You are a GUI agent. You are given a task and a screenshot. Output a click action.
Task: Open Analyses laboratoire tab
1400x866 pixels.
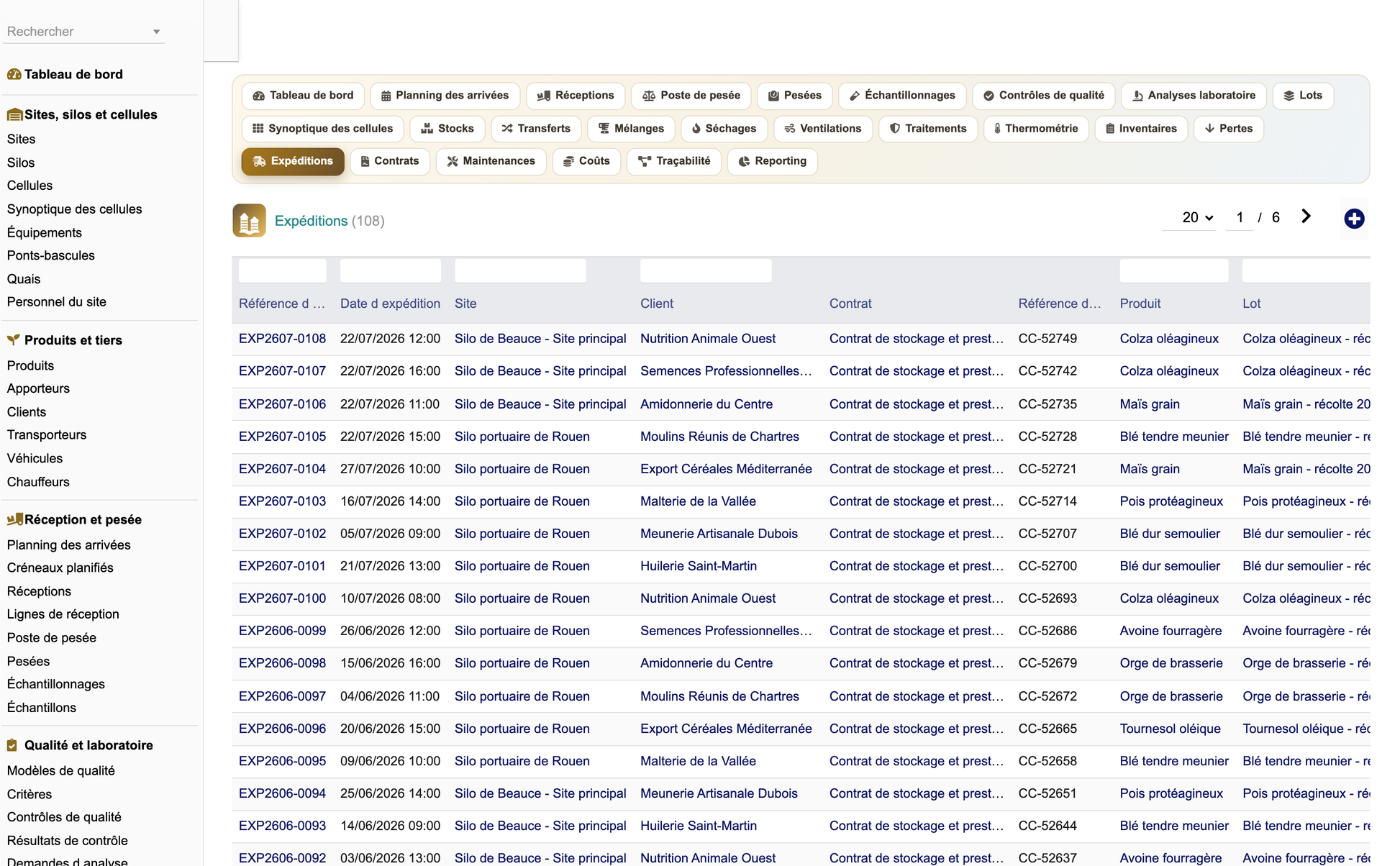pyautogui.click(x=1194, y=96)
